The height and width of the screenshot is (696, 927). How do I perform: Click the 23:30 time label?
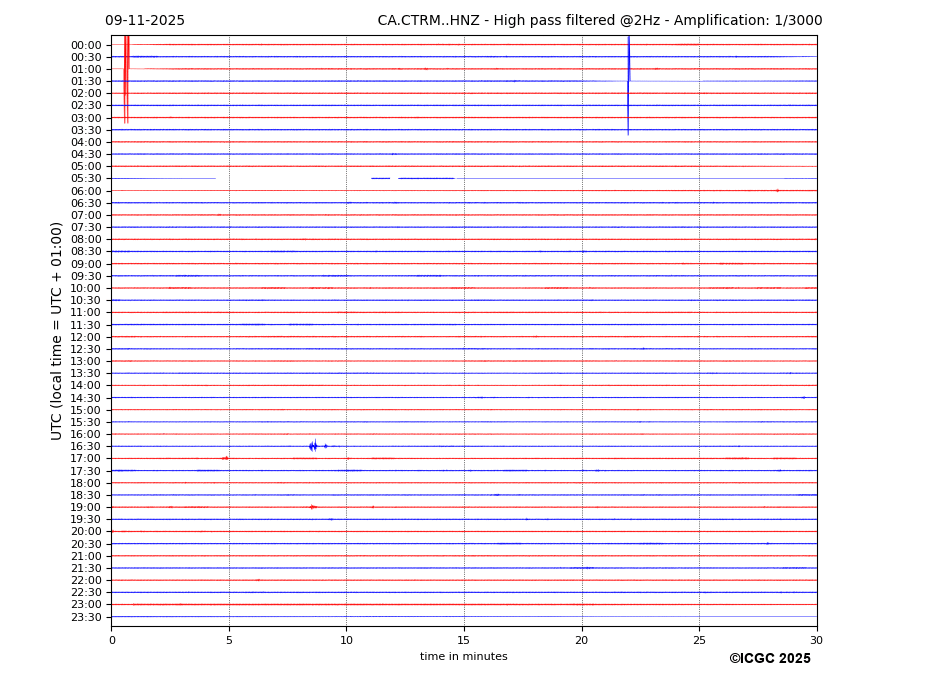coord(85,617)
